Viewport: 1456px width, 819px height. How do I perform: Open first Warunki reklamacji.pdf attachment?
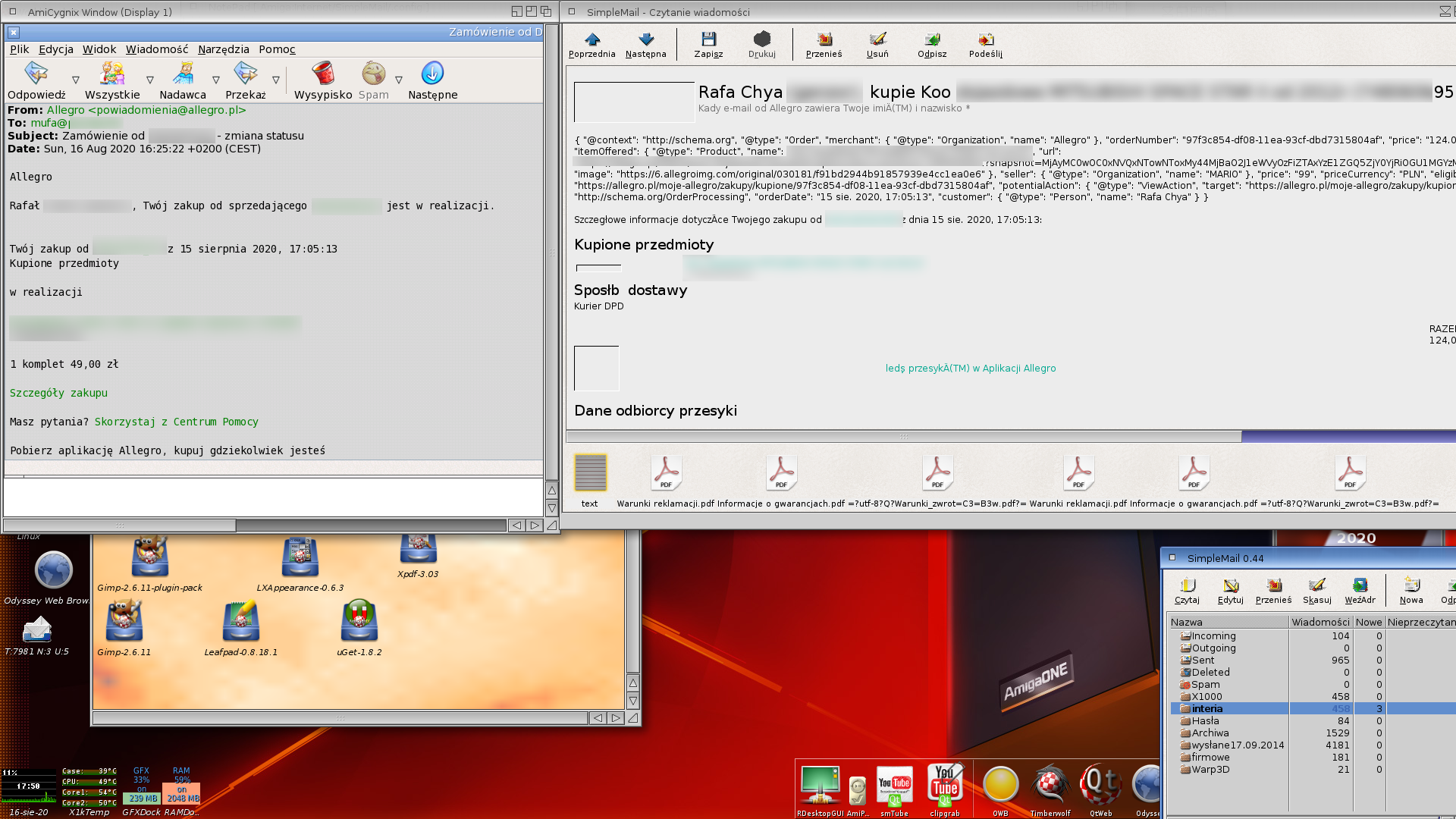pos(666,472)
